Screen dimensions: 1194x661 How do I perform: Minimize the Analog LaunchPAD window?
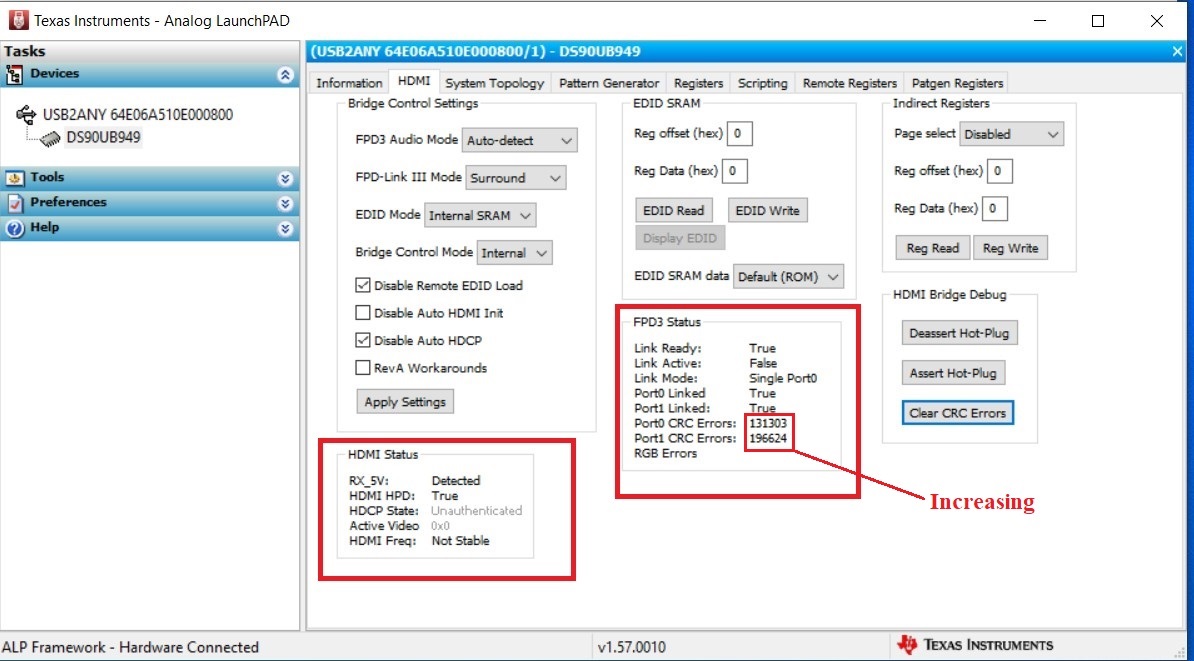point(1039,21)
